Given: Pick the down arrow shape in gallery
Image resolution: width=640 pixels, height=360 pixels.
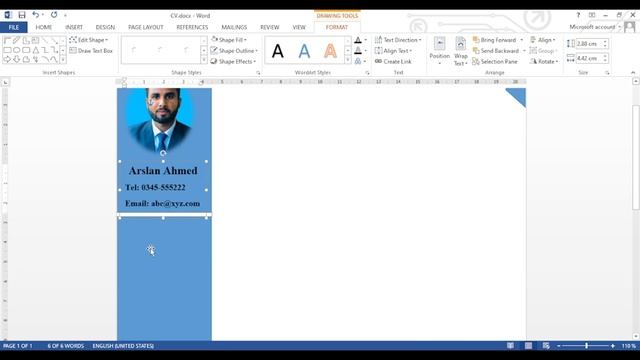Looking at the screenshot, I should click(x=17, y=60).
